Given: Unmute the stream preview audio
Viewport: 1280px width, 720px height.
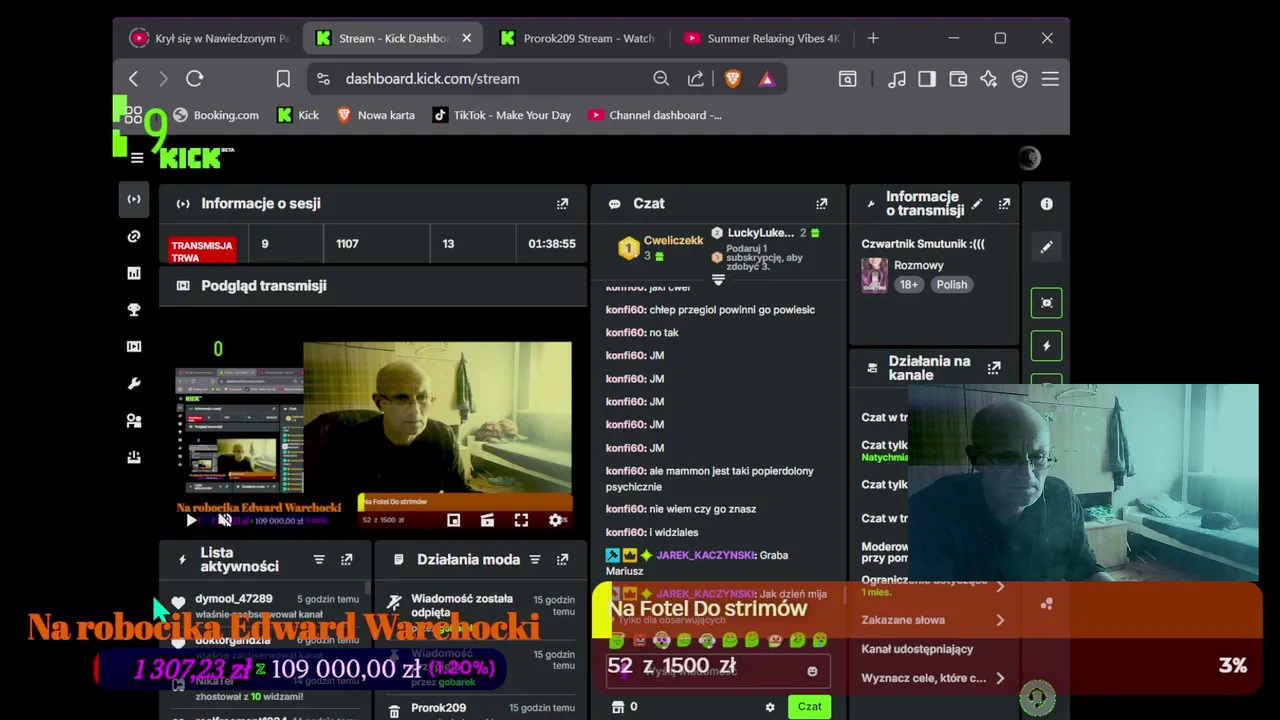Looking at the screenshot, I should pos(225,520).
